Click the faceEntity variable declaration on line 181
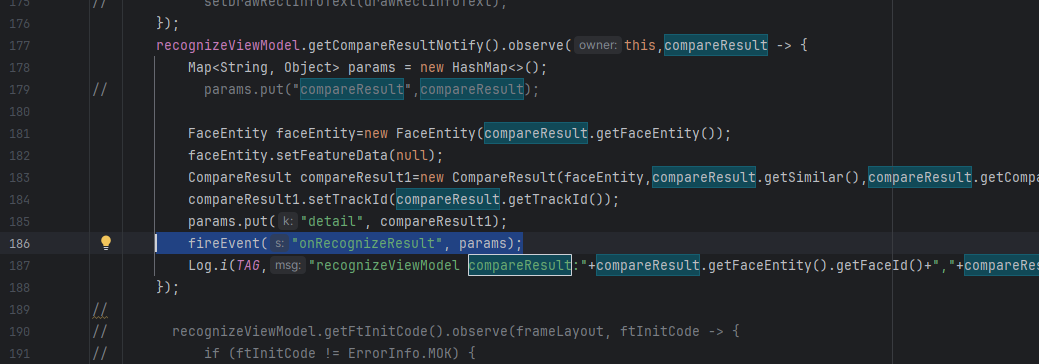Image resolution: width=1039 pixels, height=364 pixels. (315, 133)
